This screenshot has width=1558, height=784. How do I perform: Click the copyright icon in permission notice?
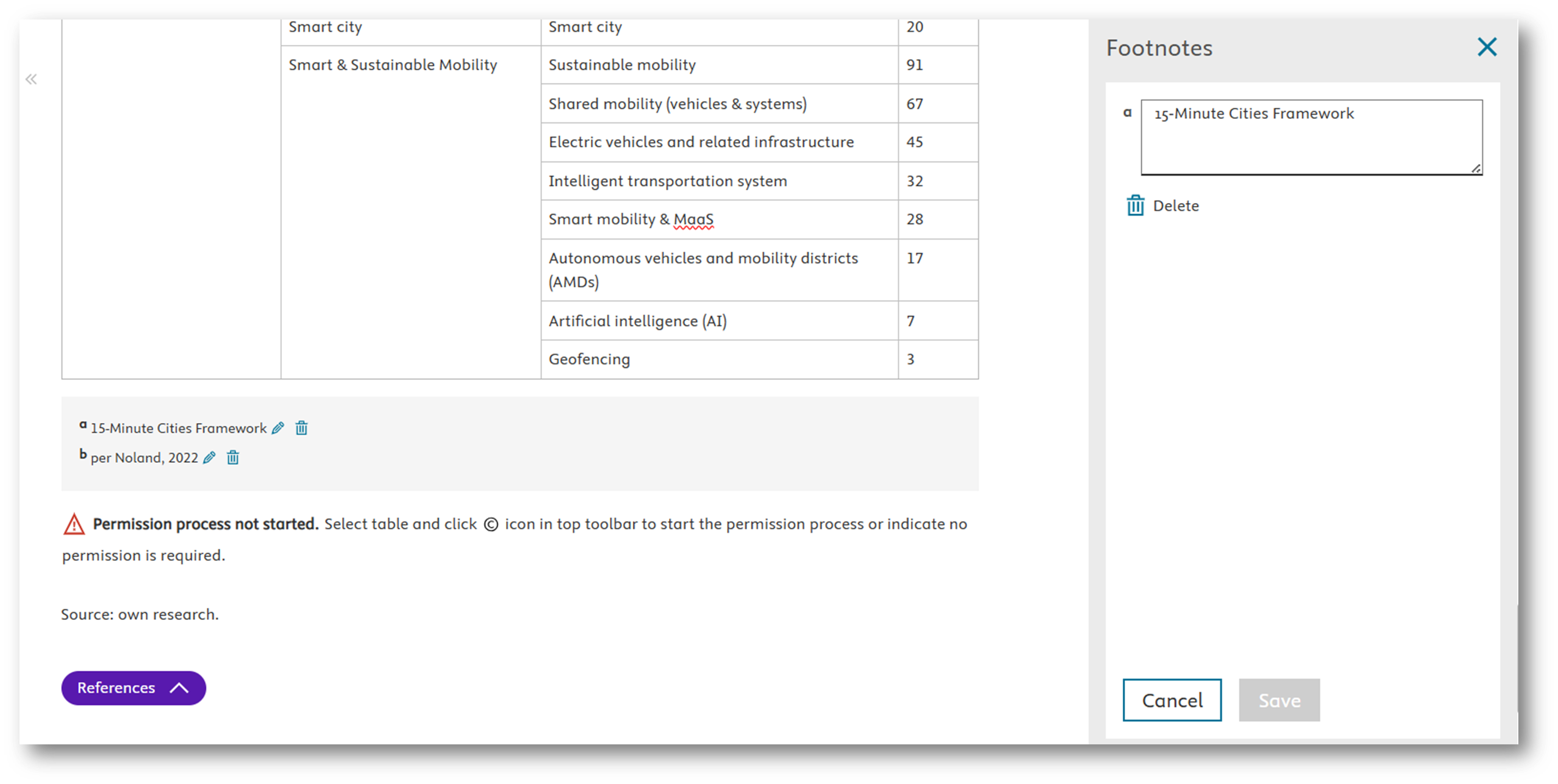pyautogui.click(x=491, y=524)
